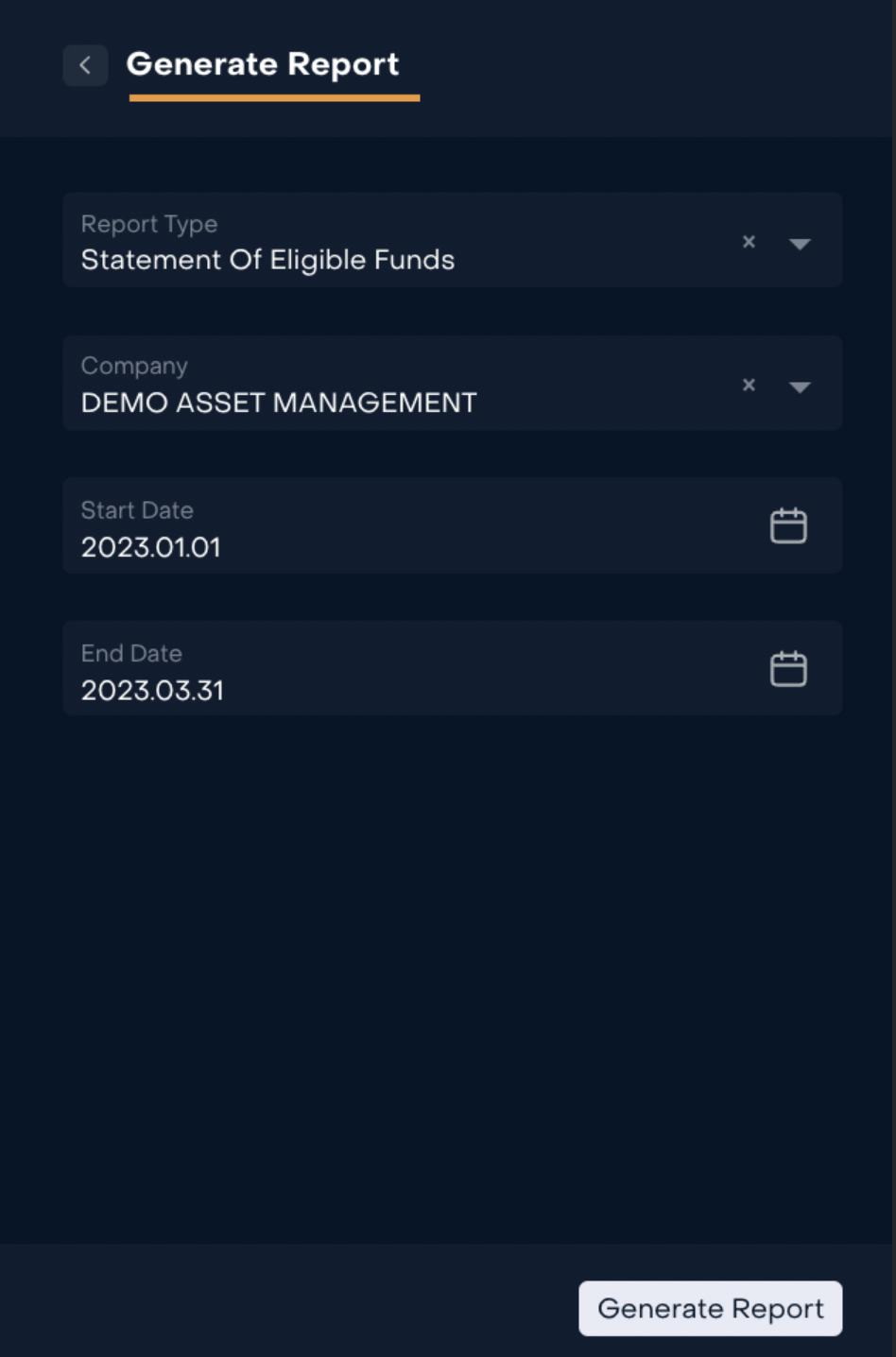The image size is (896, 1357).
Task: Click the Report Type field label
Action: [x=149, y=224]
